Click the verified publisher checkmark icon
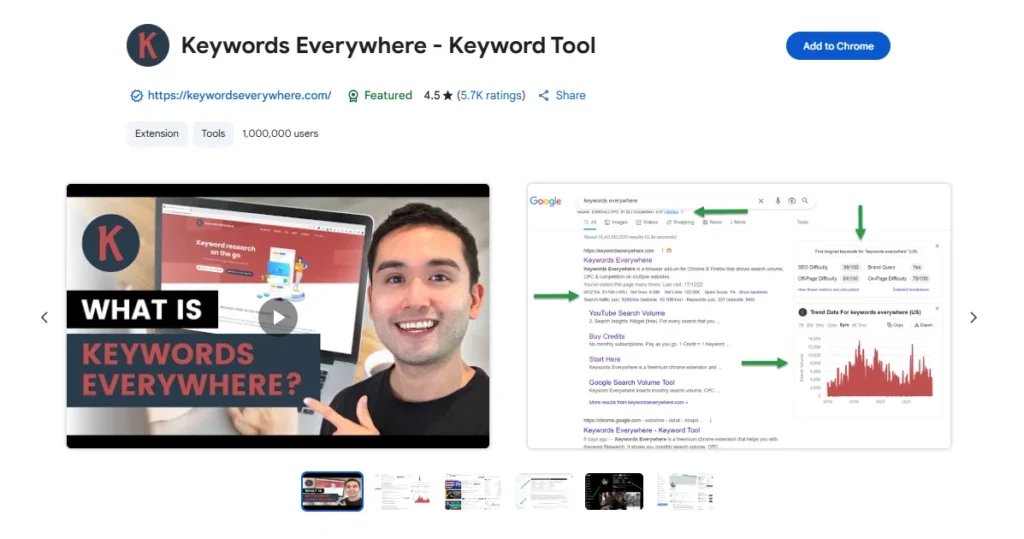This screenshot has height=539, width=1024. tap(137, 96)
